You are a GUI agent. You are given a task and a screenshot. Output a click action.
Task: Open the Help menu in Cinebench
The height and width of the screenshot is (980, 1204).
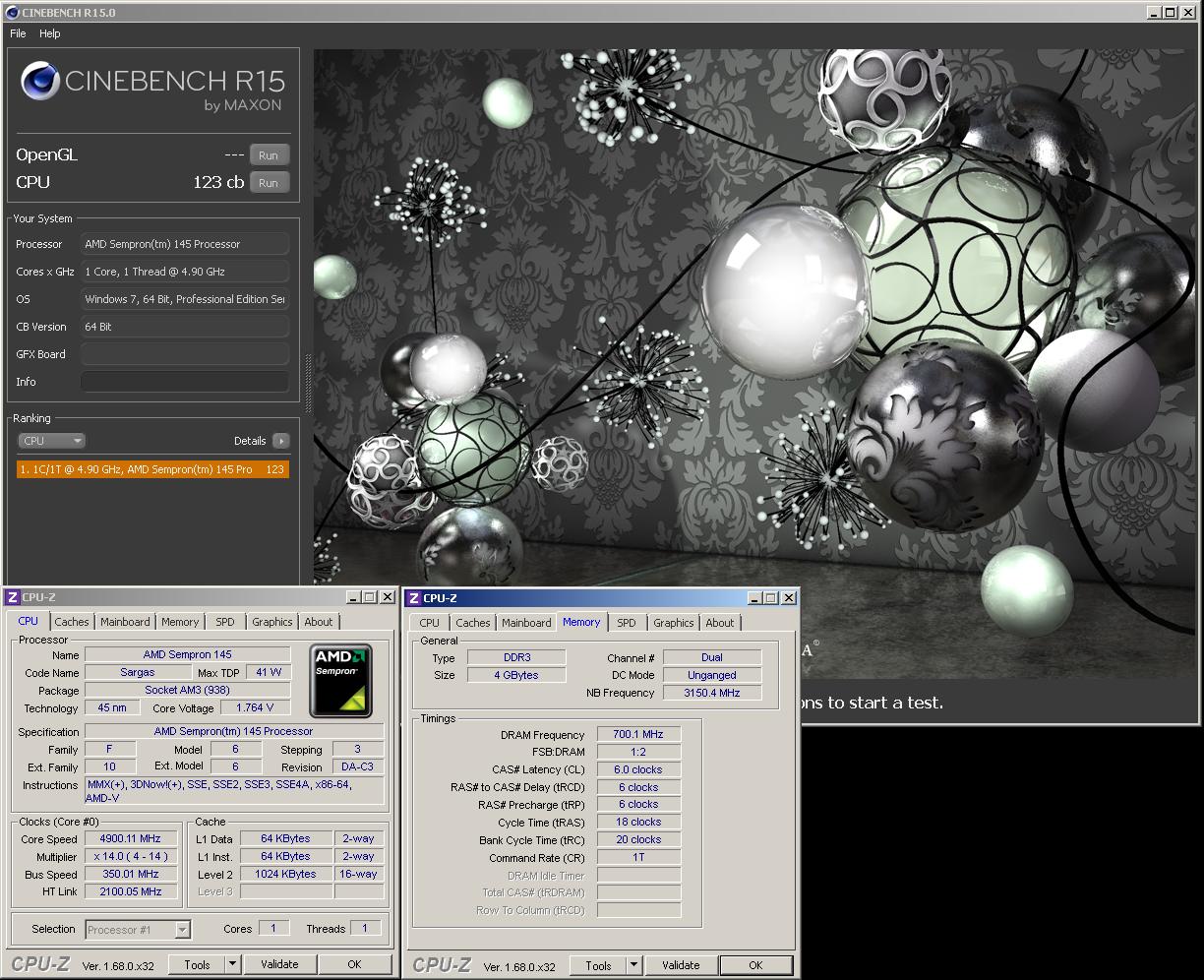tap(50, 33)
